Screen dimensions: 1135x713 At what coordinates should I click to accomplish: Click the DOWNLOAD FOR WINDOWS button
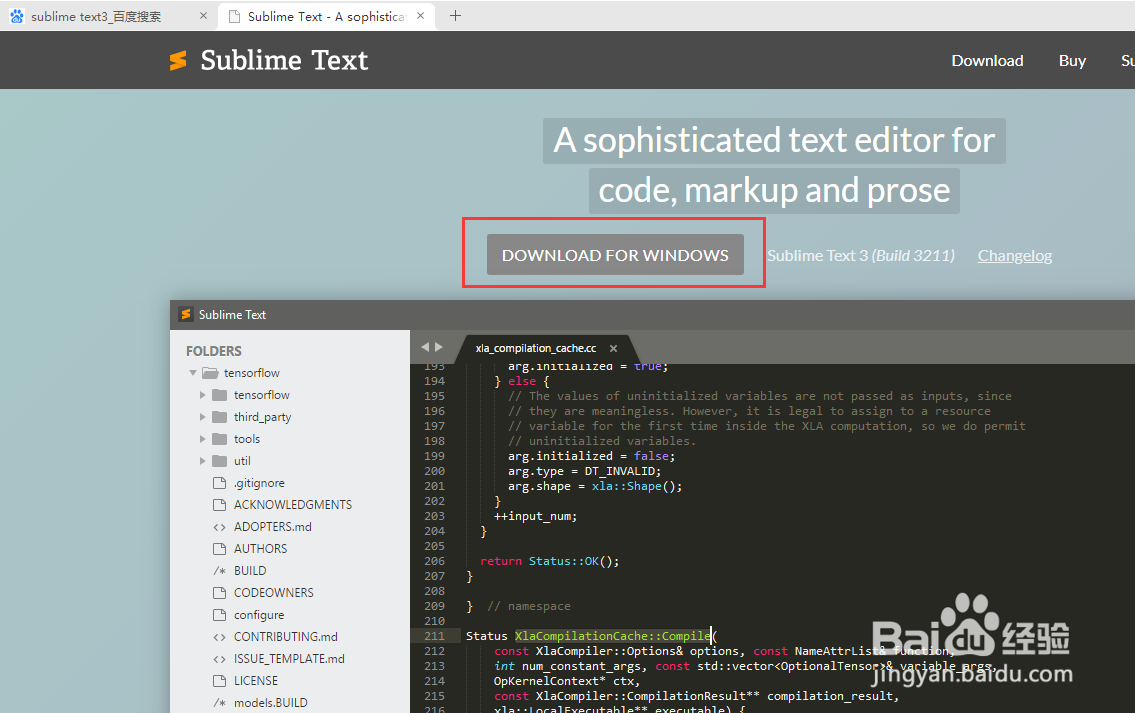tap(615, 255)
